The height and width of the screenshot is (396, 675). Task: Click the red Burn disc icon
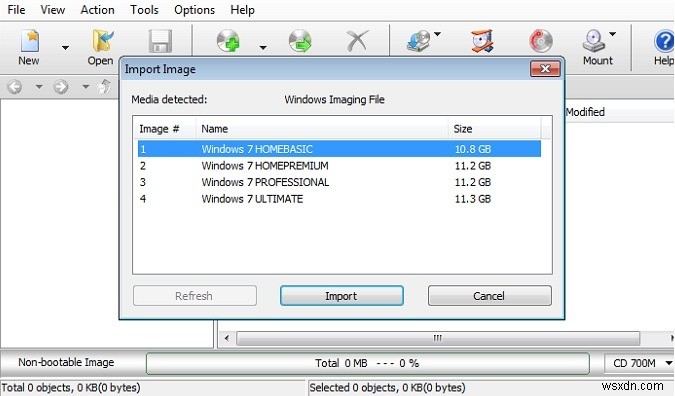click(x=541, y=41)
